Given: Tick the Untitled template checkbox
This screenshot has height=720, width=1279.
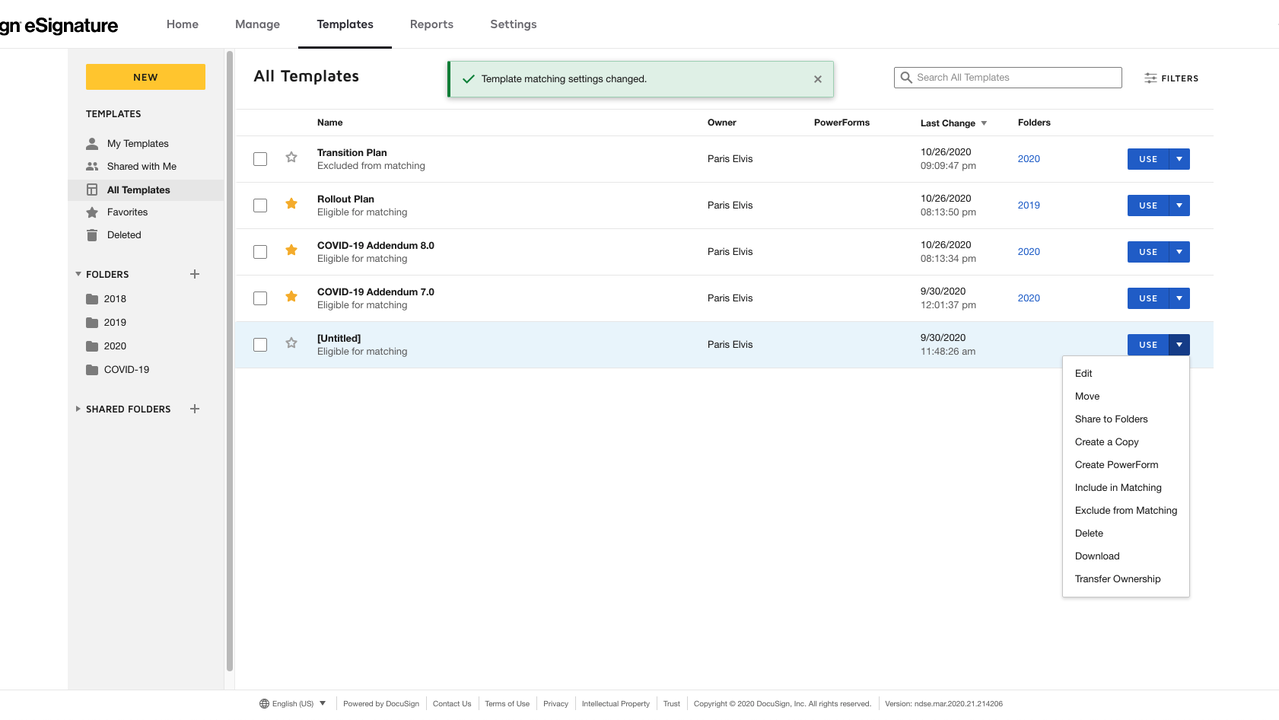Looking at the screenshot, I should click(260, 345).
